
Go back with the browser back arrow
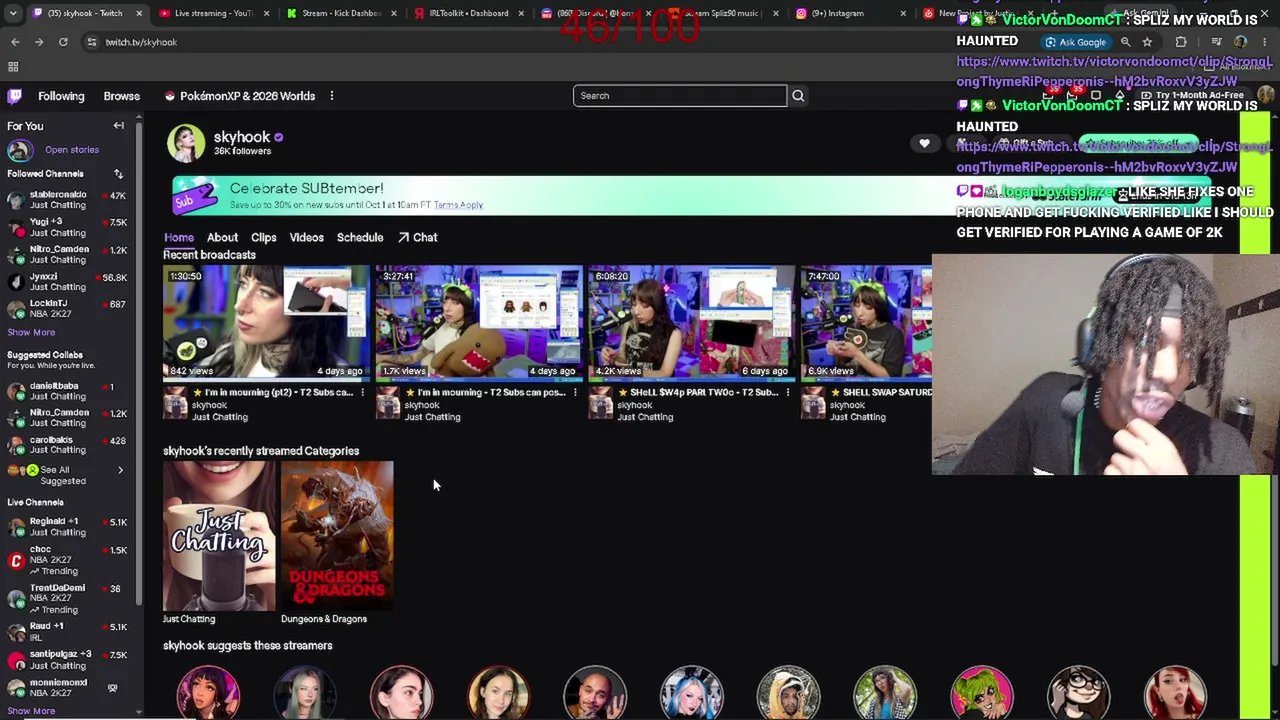[15, 42]
